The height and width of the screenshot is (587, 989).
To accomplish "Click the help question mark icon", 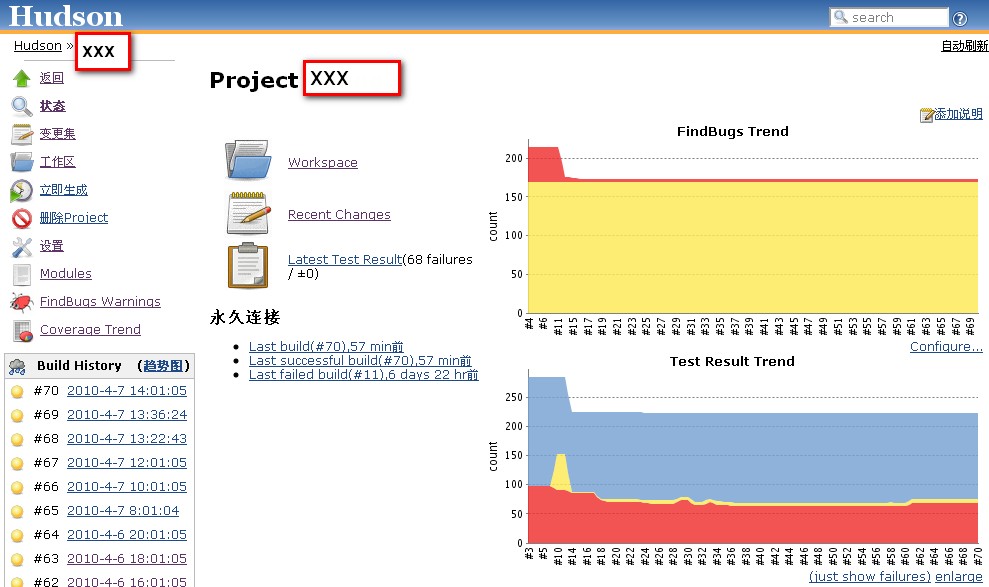I will [x=959, y=18].
